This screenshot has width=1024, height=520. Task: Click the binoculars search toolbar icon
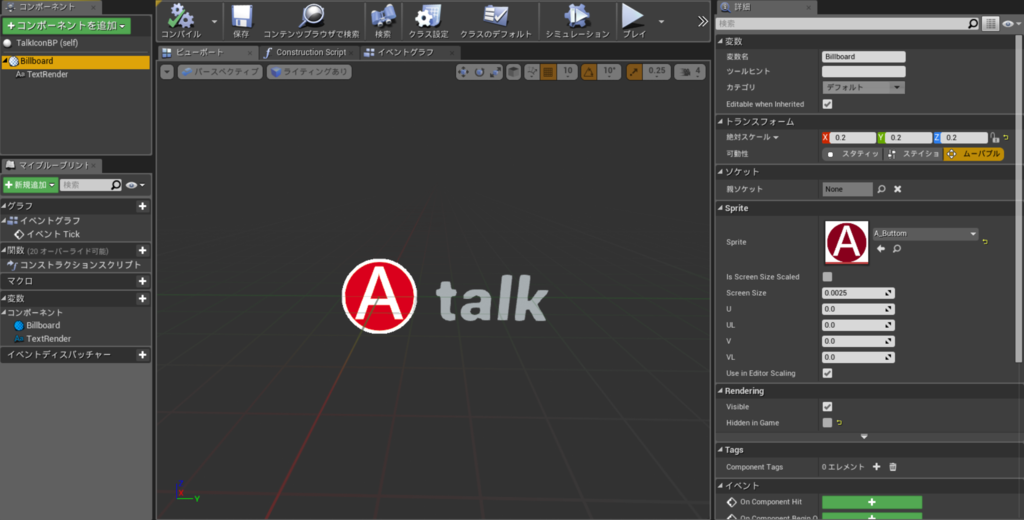pyautogui.click(x=383, y=17)
